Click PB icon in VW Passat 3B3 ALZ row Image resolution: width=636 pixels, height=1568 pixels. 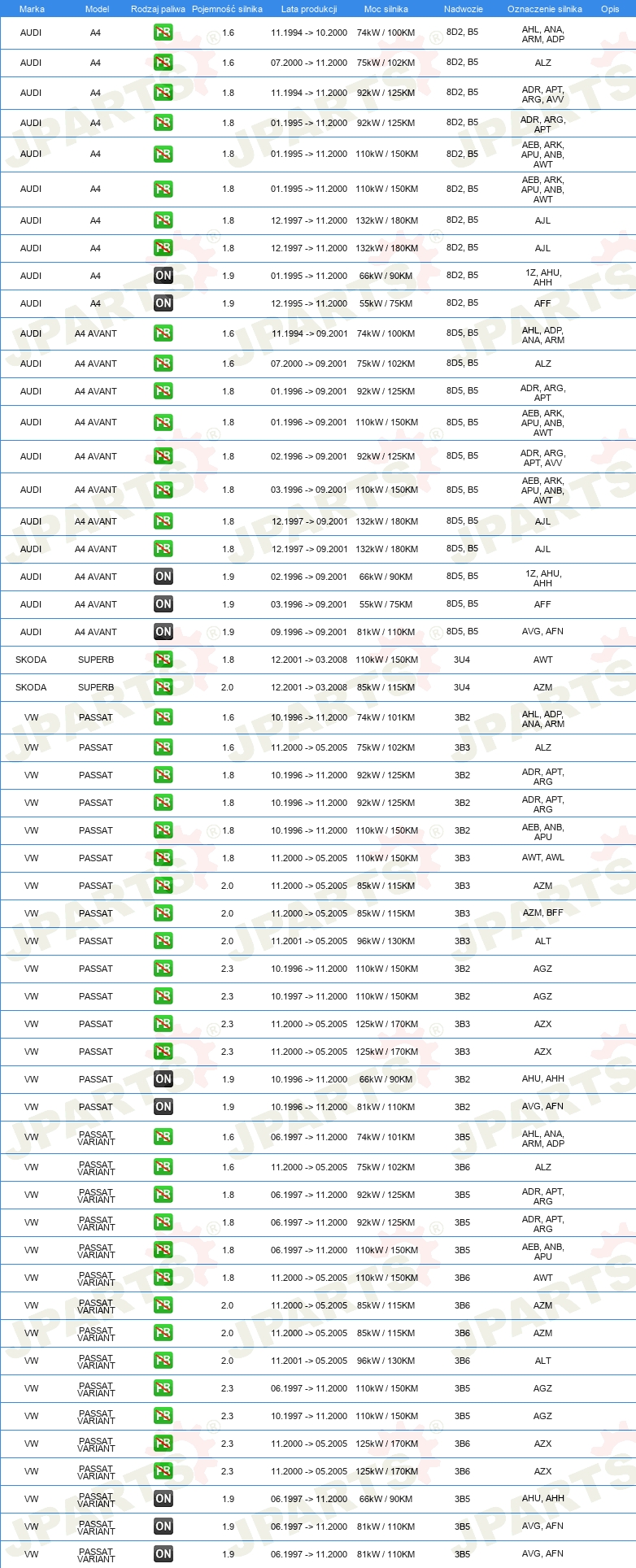[x=163, y=747]
